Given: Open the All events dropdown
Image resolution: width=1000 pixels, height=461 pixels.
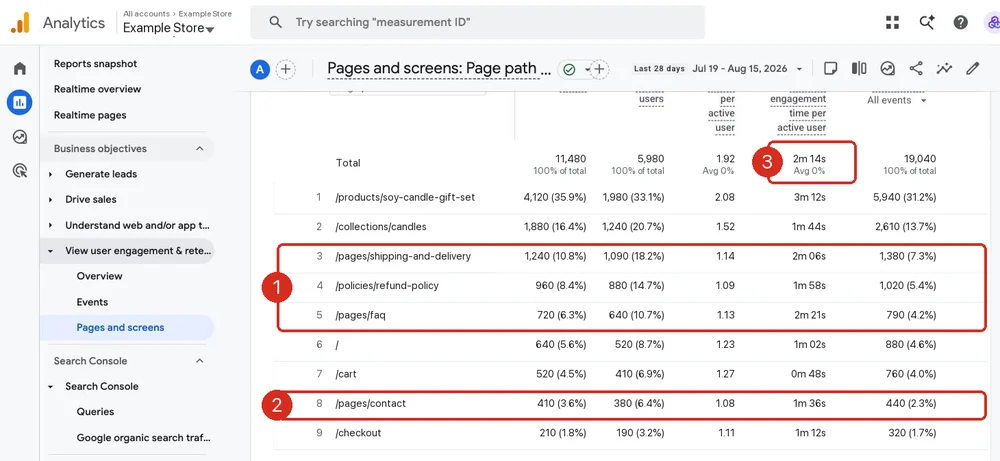Looking at the screenshot, I should click(x=896, y=100).
